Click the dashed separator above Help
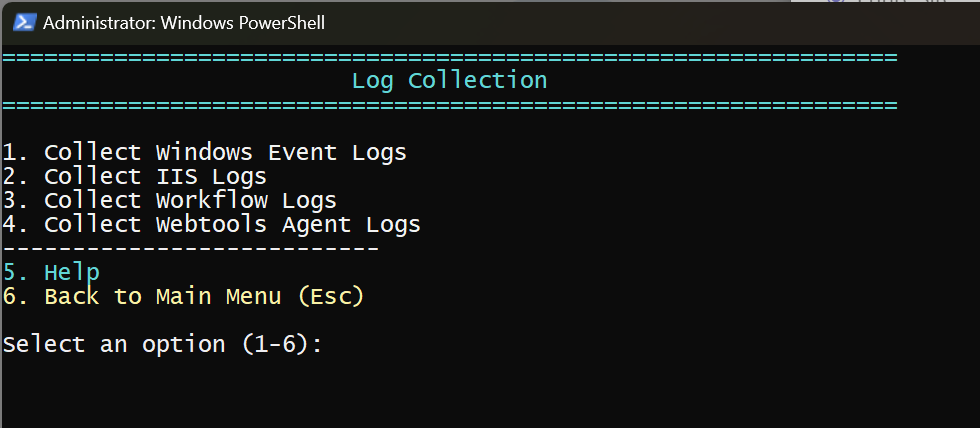The width and height of the screenshot is (980, 428). point(190,248)
